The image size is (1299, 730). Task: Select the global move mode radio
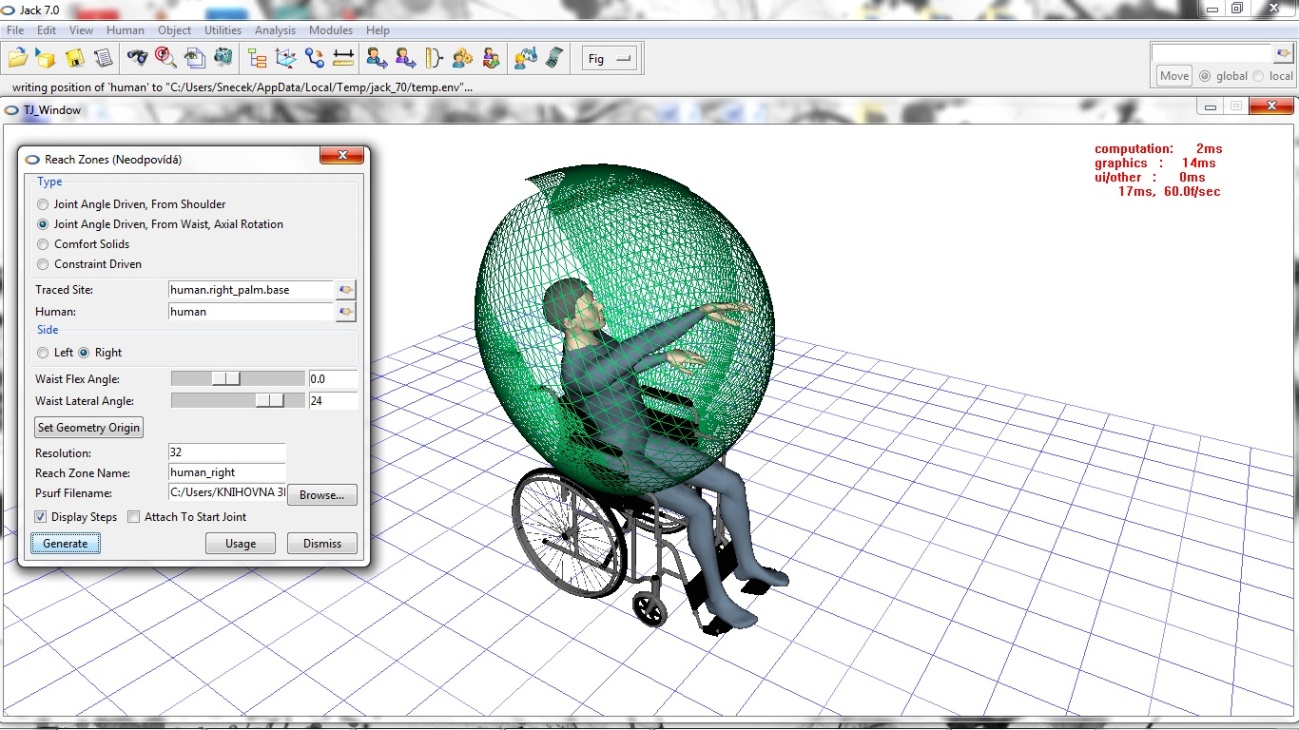1204,76
